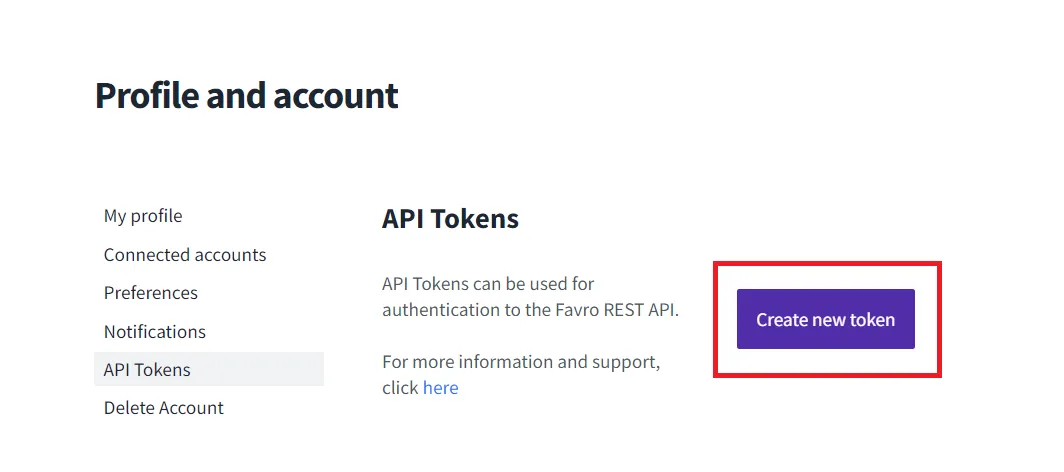Click the "API Tokens can be used for" text

(488, 284)
